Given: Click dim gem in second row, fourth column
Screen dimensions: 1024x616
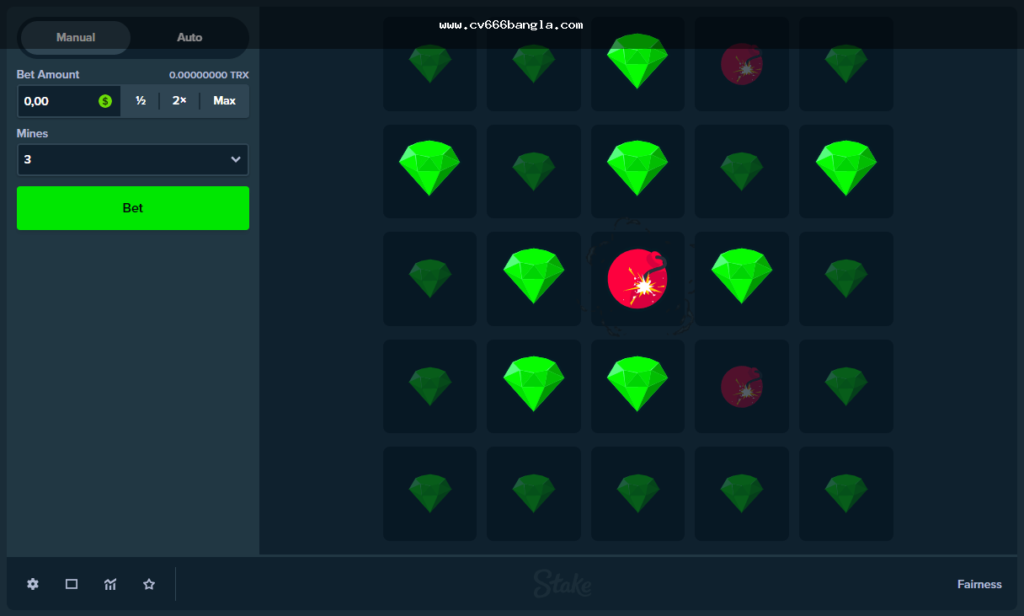Looking at the screenshot, I should [x=741, y=171].
